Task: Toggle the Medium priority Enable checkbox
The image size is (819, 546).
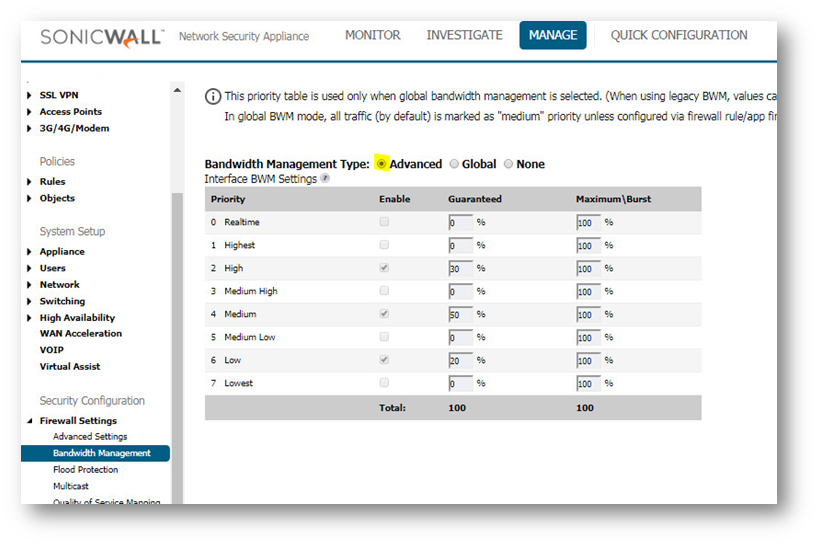Action: 385,314
